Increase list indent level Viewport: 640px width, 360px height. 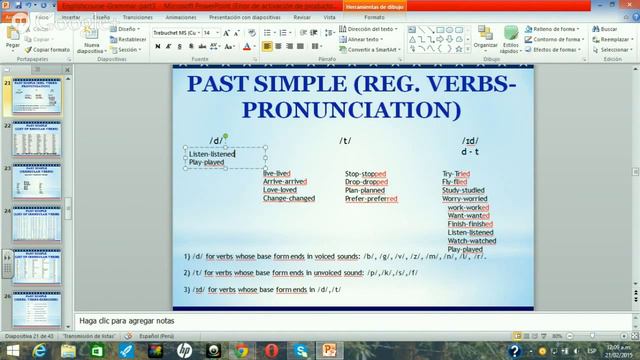tap(314, 33)
